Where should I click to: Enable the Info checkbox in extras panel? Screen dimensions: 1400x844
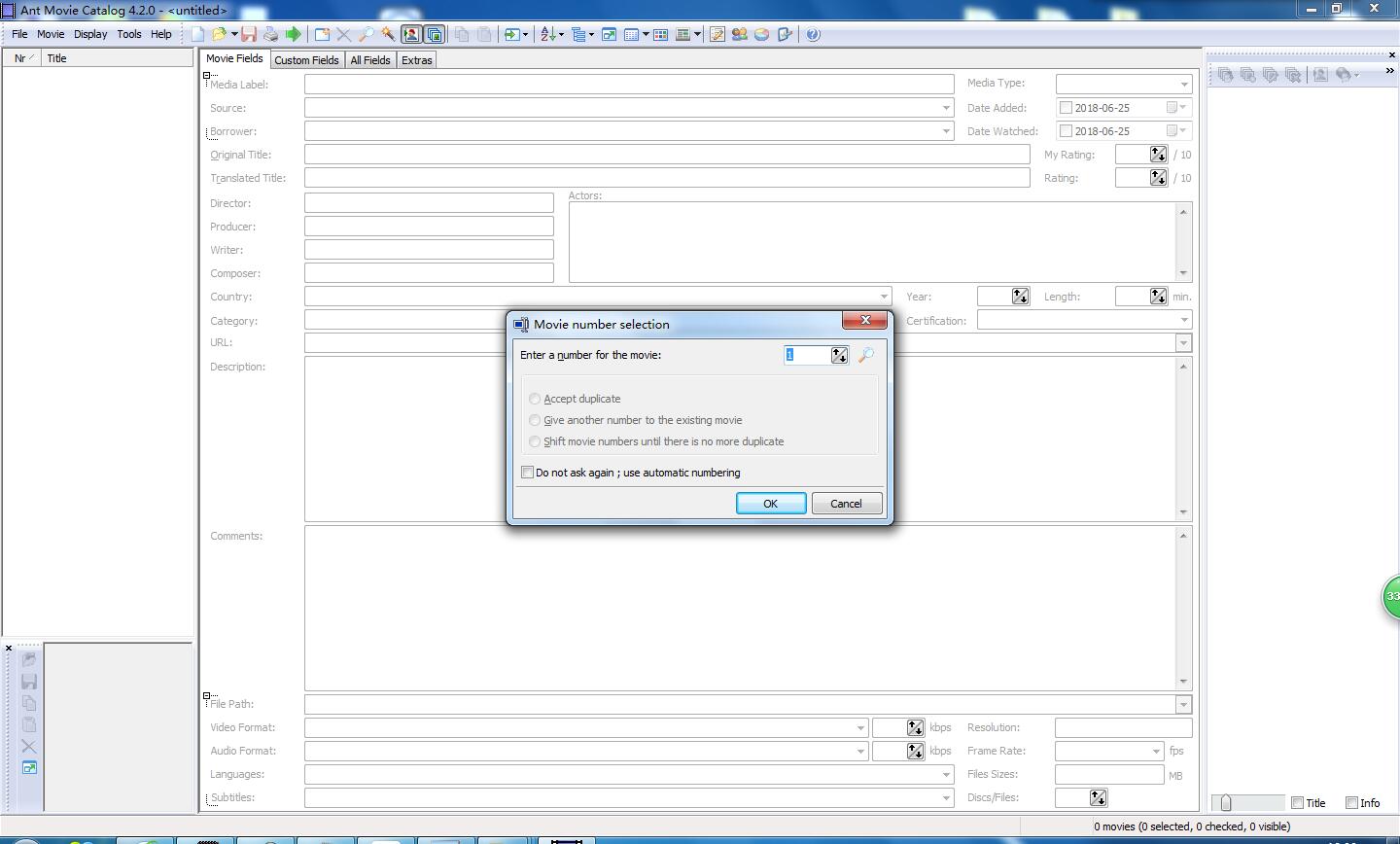(1351, 803)
